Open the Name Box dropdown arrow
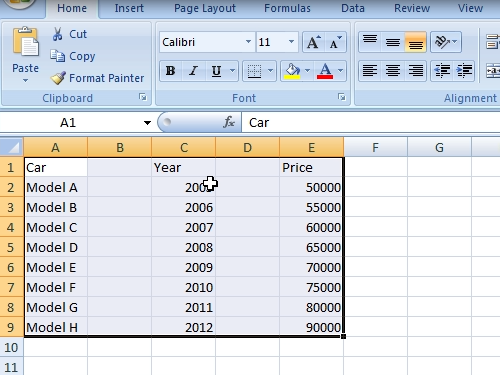The image size is (500, 375). point(147,123)
